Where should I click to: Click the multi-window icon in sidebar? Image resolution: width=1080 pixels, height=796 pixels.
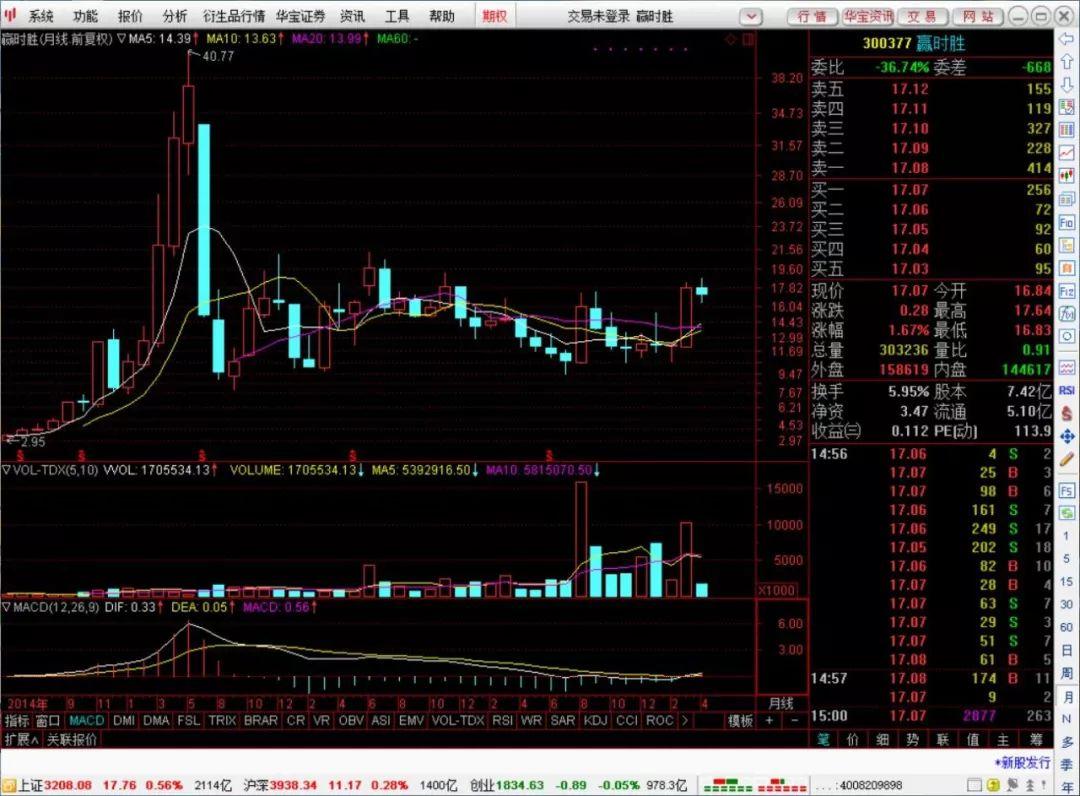[x=1066, y=199]
